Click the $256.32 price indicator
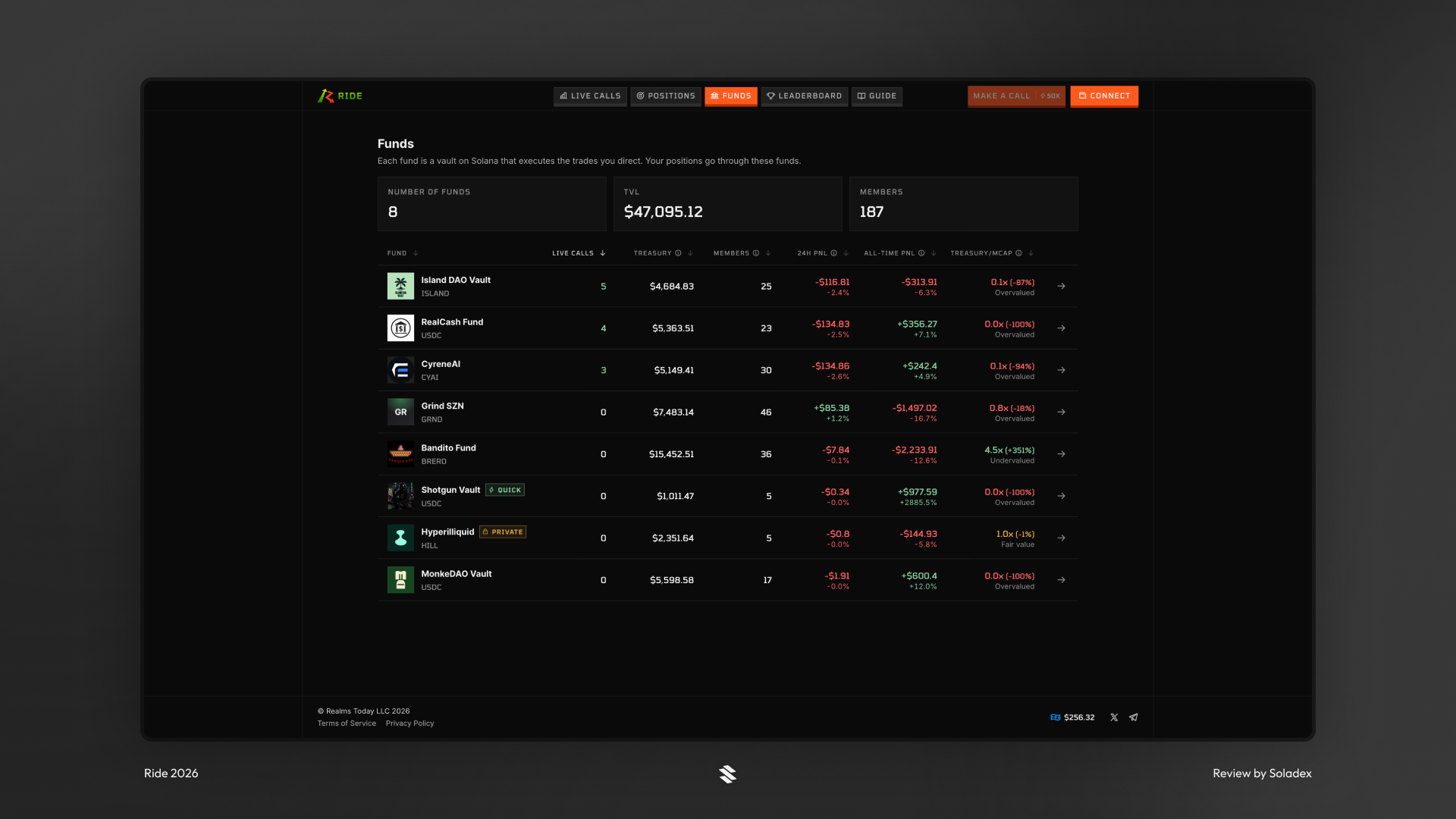 (x=1072, y=717)
